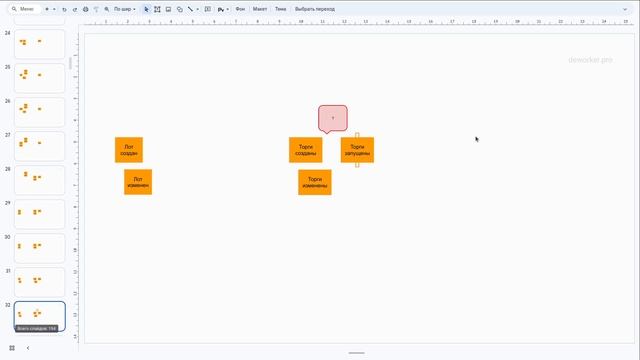Open line type dropdown arrow
The width and height of the screenshot is (640, 360).
(x=198, y=9)
